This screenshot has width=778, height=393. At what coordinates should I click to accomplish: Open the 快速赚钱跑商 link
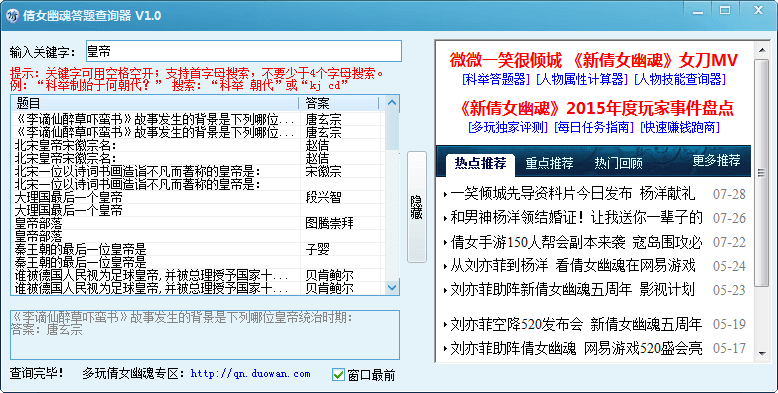[680, 128]
